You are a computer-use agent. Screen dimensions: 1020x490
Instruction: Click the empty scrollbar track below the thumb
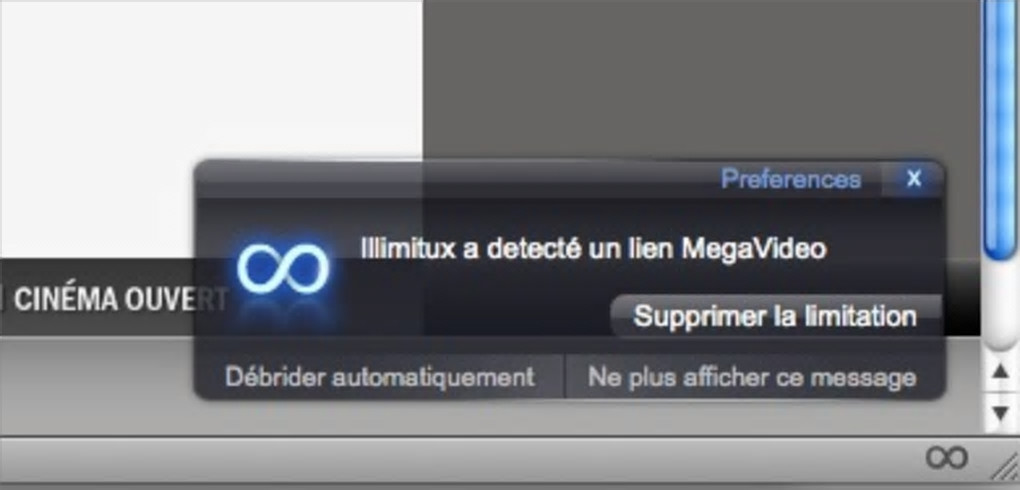[1000, 306]
